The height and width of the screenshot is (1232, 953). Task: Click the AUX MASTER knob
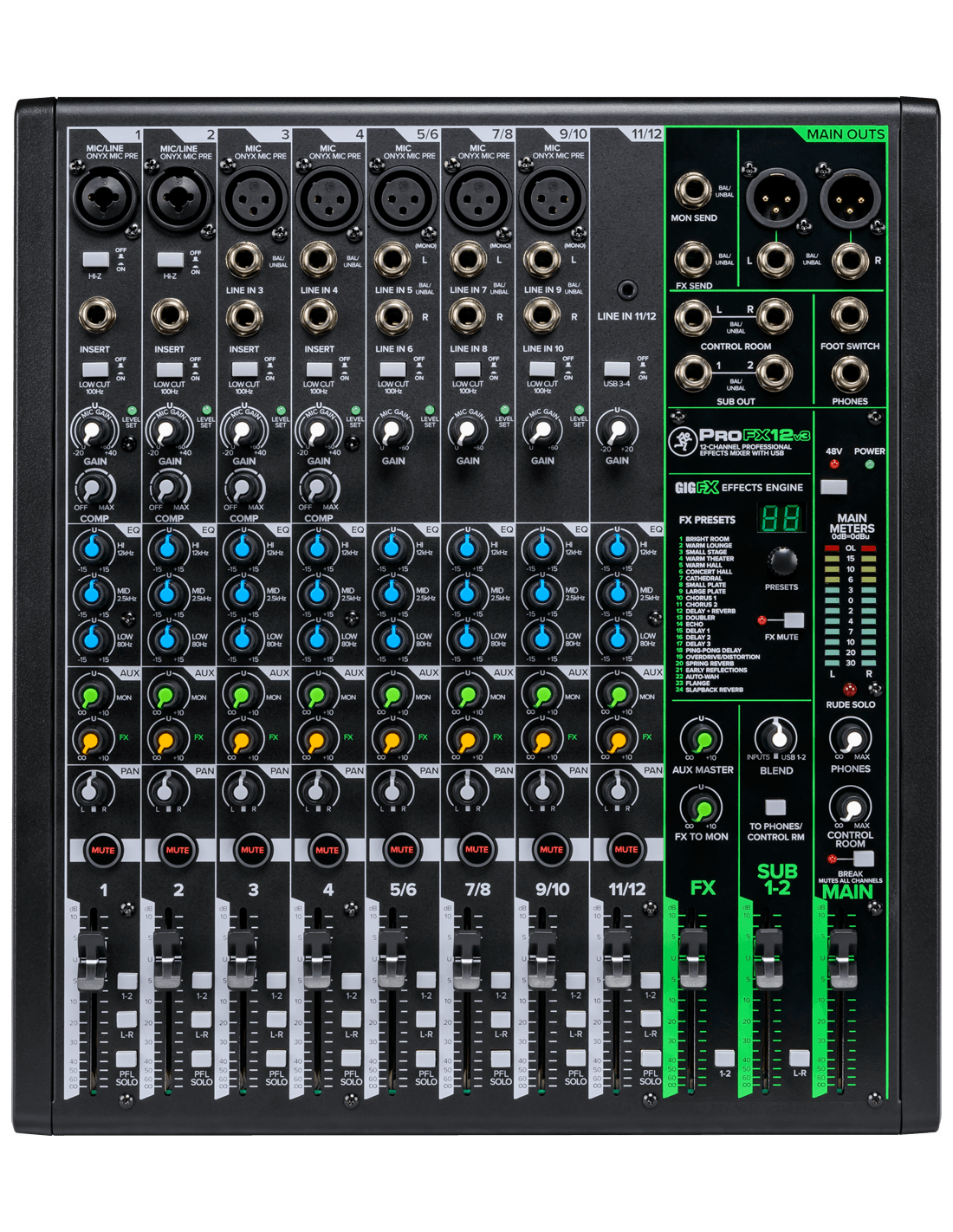pyautogui.click(x=702, y=739)
